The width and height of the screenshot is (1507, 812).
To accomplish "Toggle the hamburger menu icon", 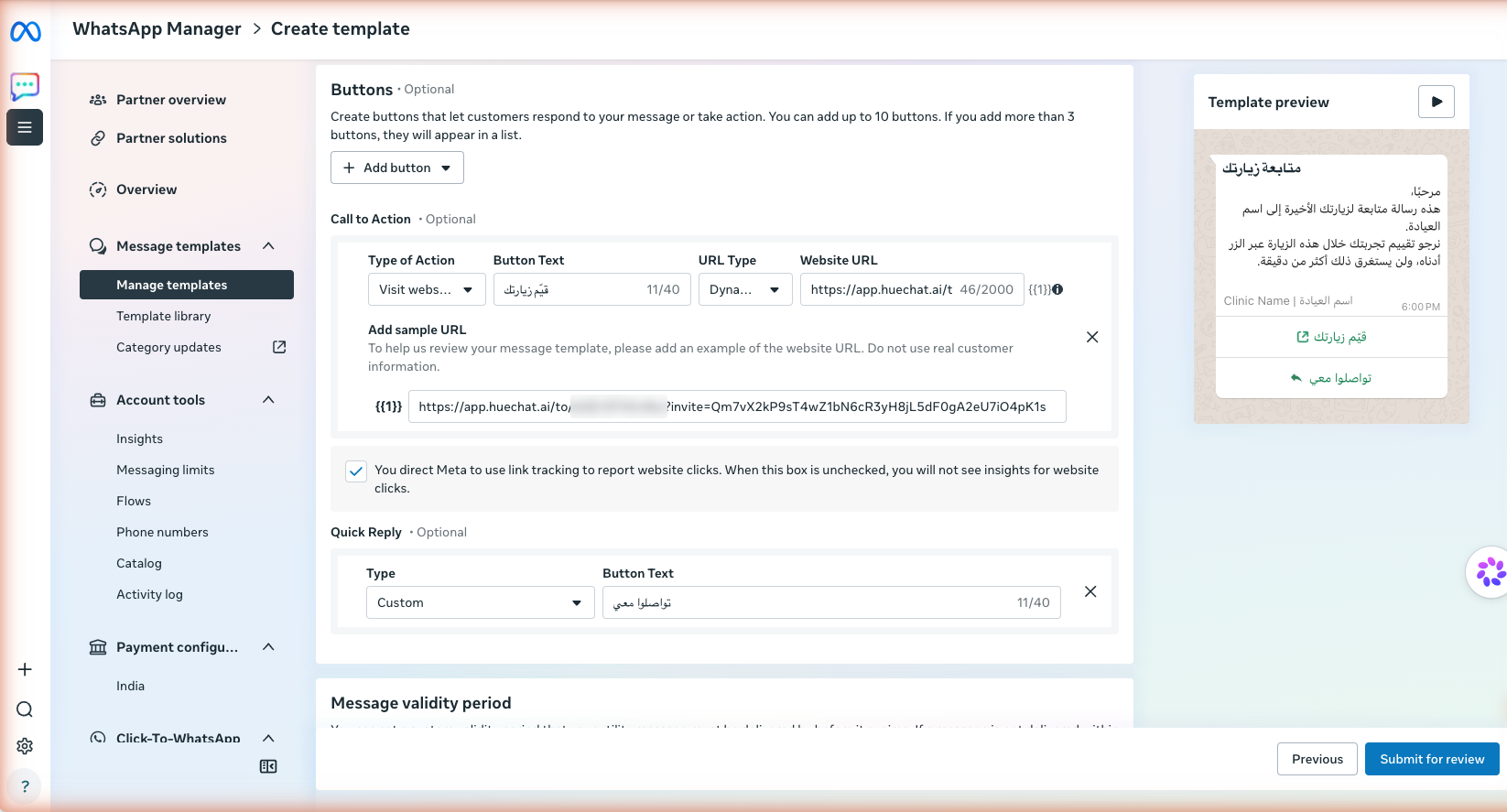I will click(x=25, y=127).
